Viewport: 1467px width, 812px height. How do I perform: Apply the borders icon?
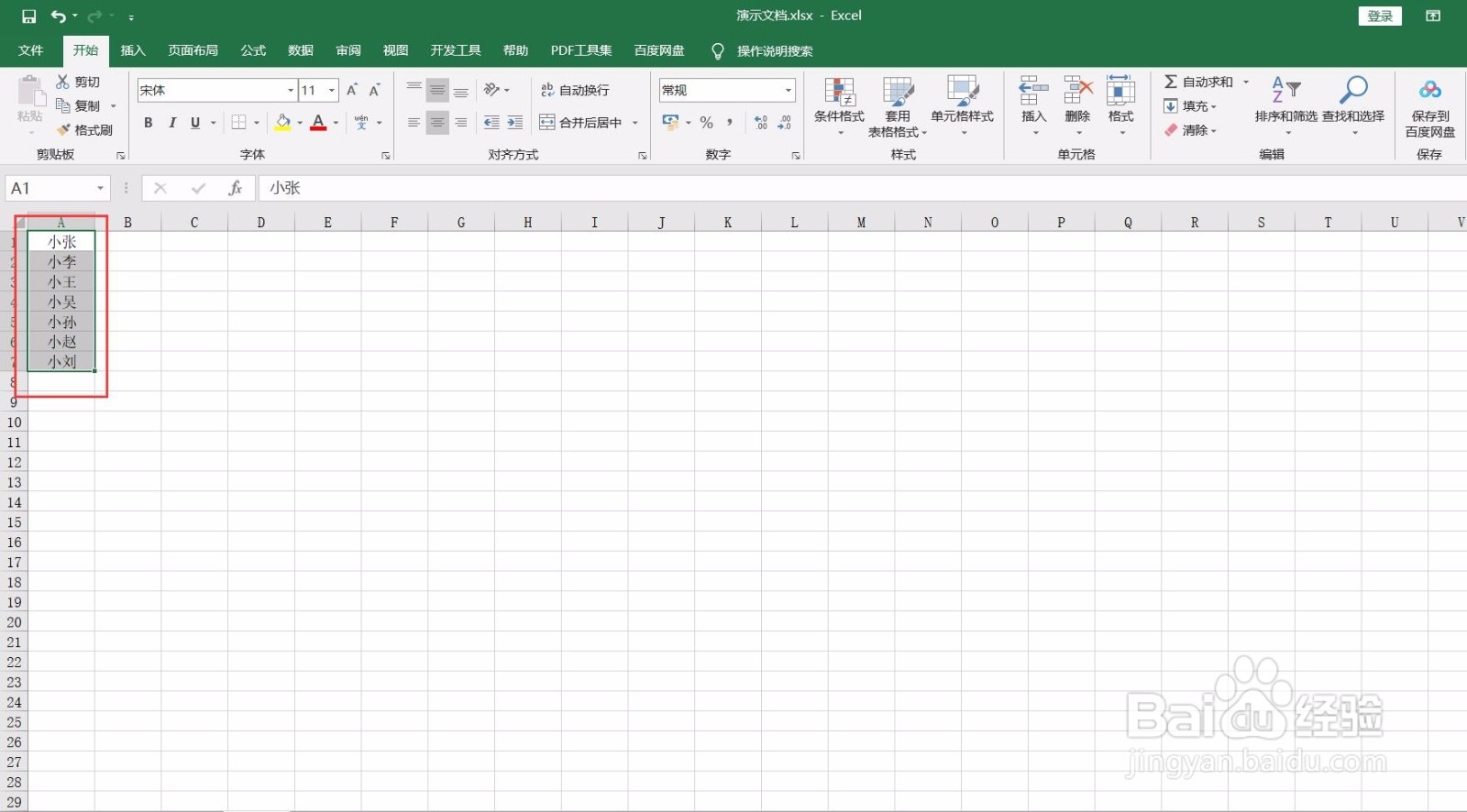pyautogui.click(x=238, y=122)
